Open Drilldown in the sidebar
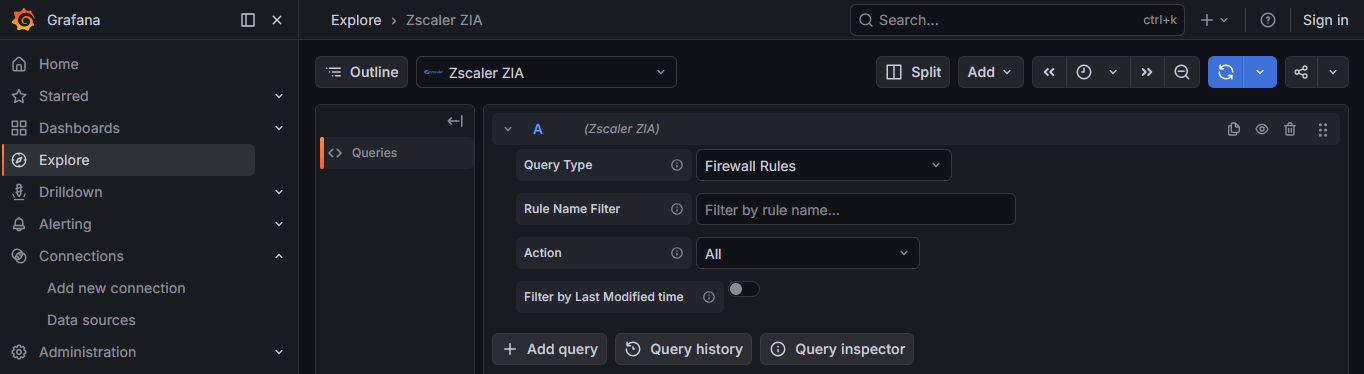1364x374 pixels. pyautogui.click(x=70, y=192)
